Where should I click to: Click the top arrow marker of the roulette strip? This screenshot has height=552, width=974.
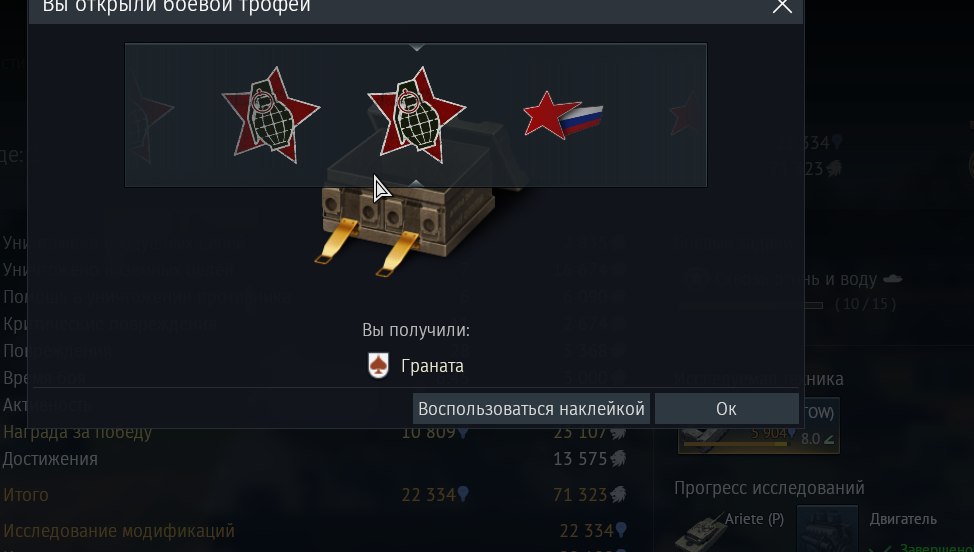click(417, 47)
